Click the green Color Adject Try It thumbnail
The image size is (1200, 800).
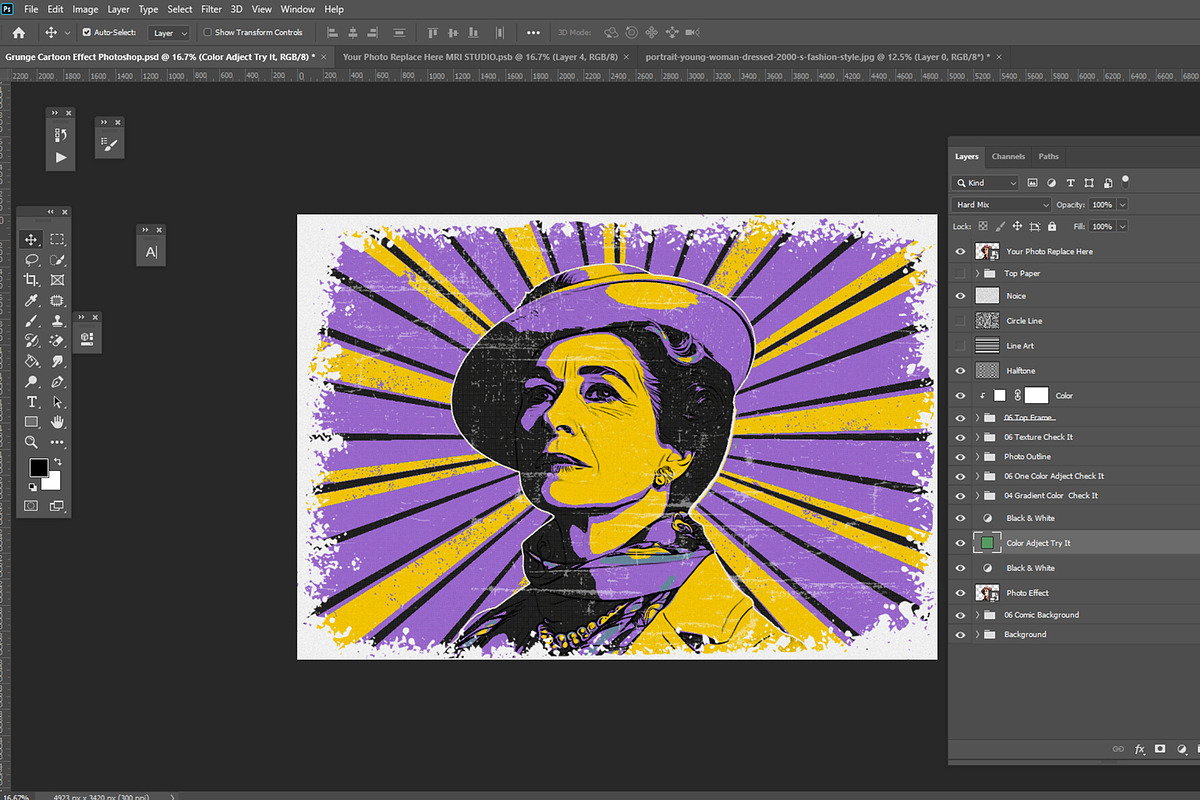pos(987,543)
